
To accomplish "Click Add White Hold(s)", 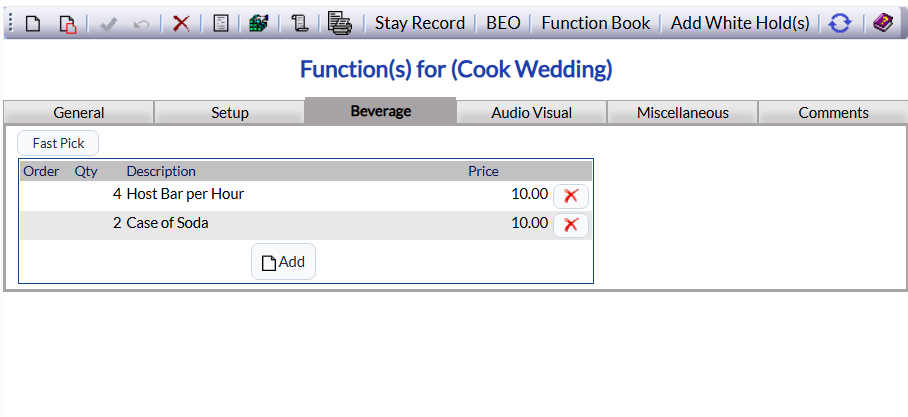I will tap(740, 23).
